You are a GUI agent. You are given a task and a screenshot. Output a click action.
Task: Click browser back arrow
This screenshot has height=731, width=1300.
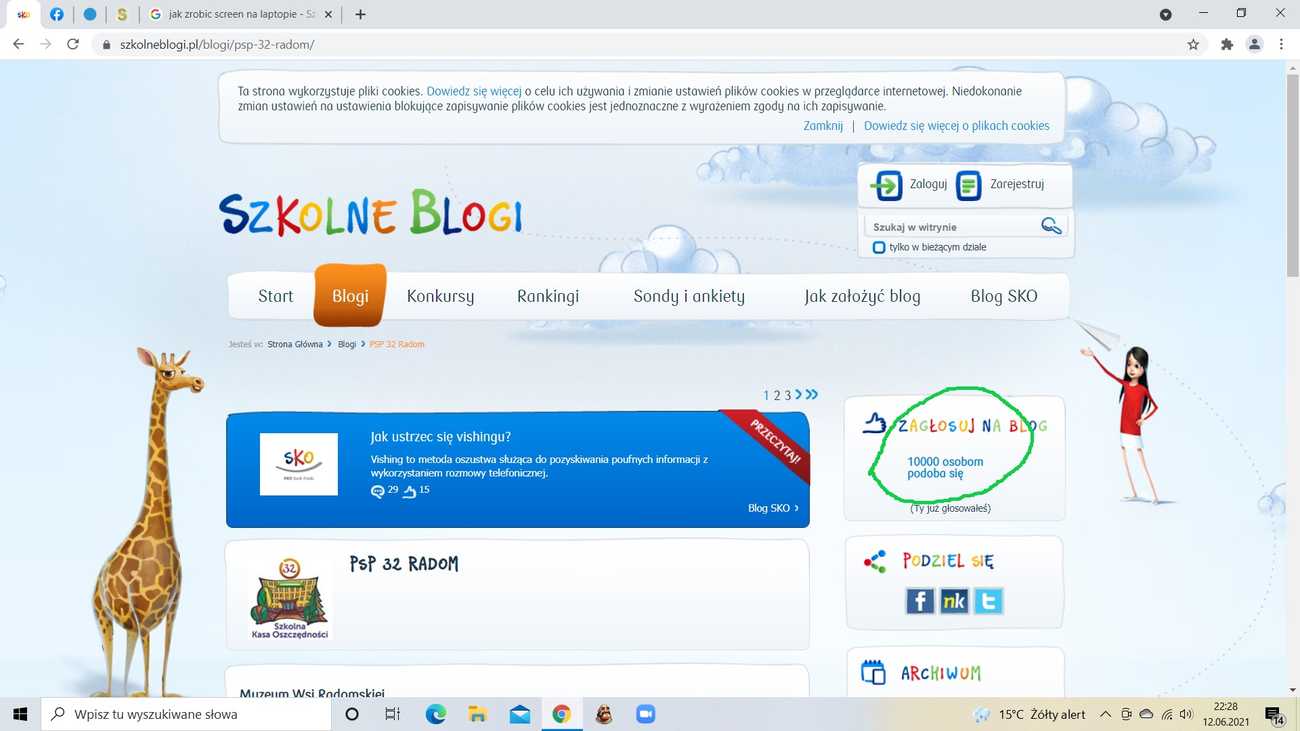(x=18, y=44)
